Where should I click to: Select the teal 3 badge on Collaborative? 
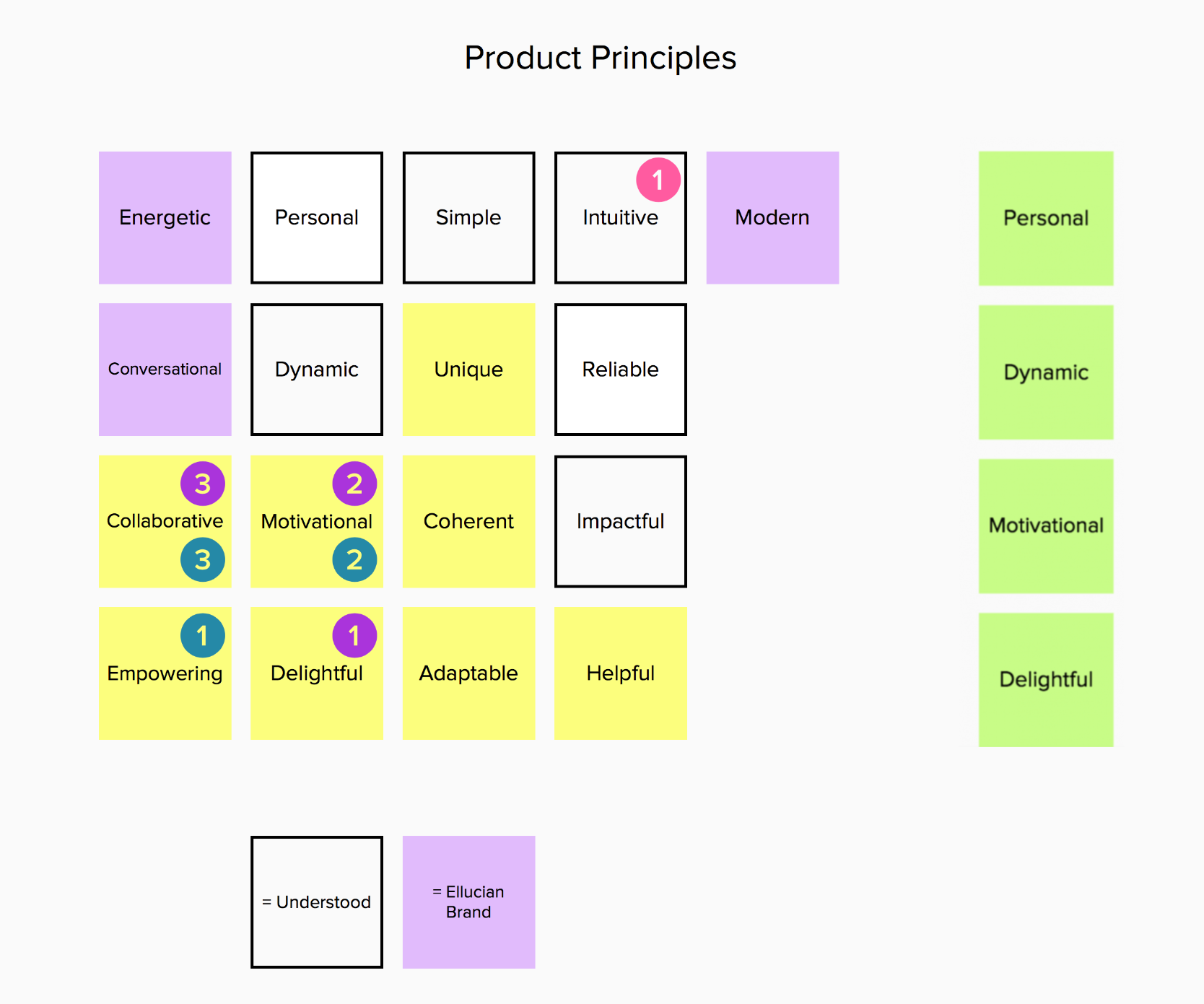[203, 559]
